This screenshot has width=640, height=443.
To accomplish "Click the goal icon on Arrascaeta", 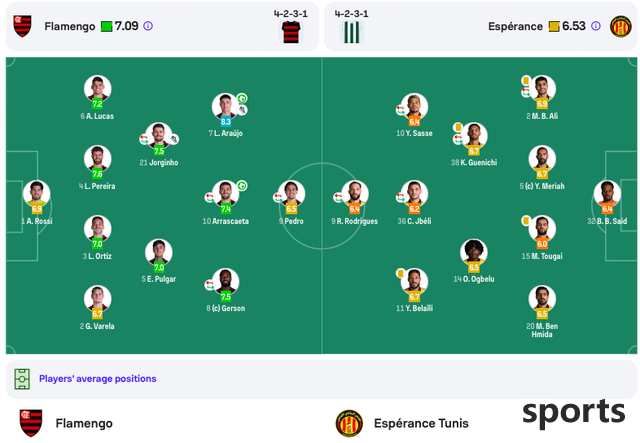I will coord(242,186).
